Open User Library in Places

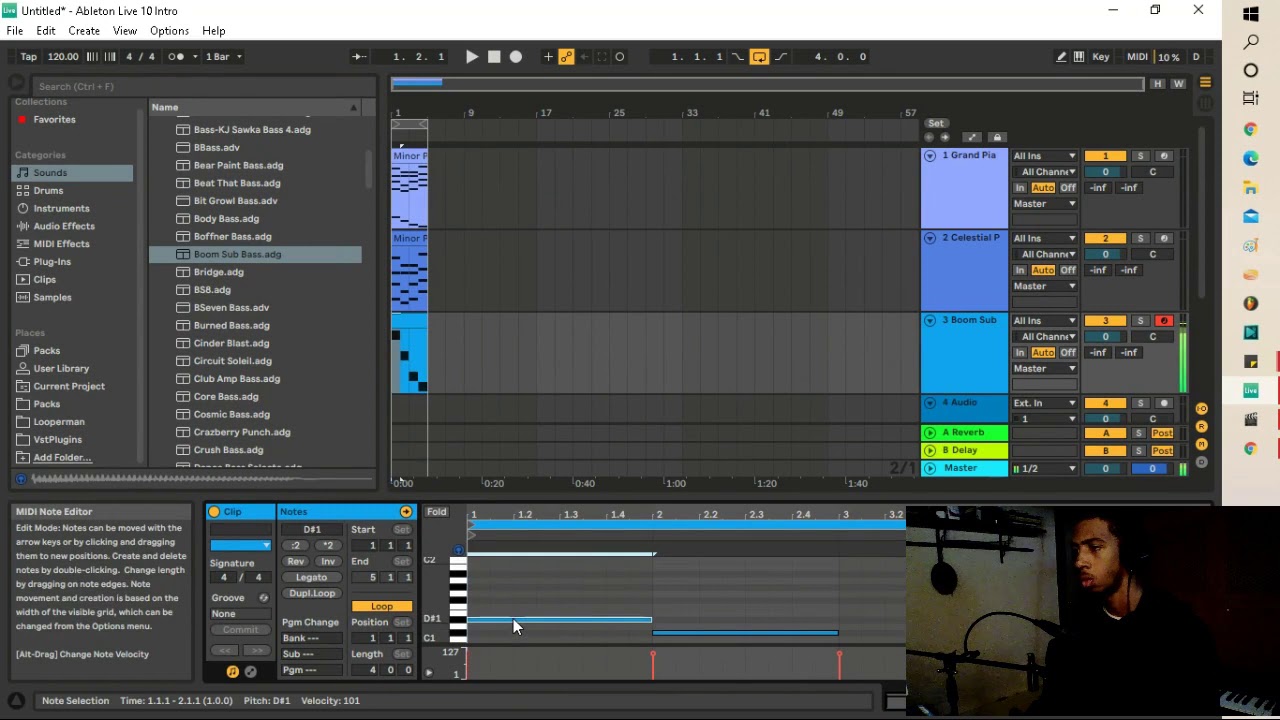tap(61, 368)
